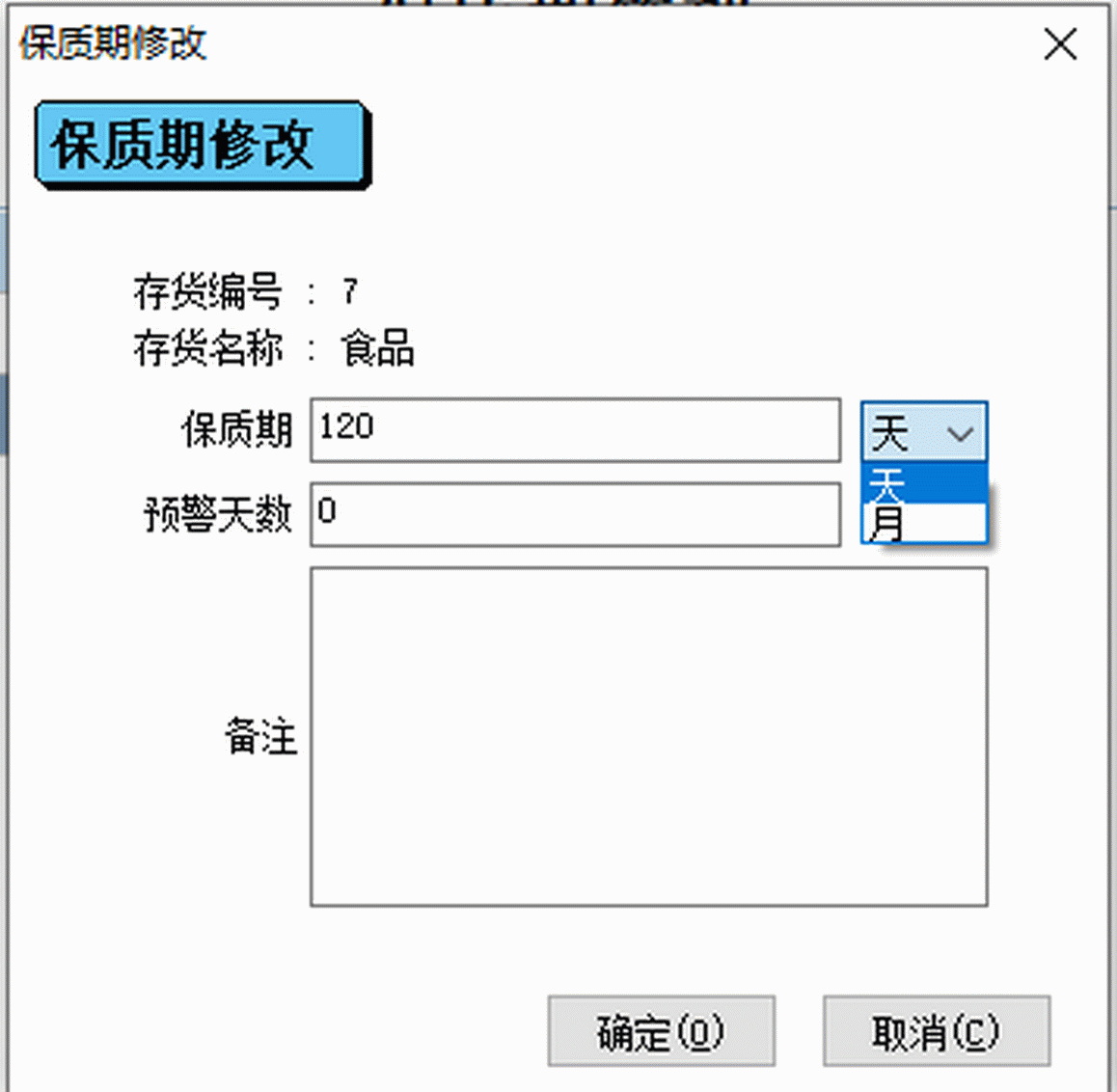Close the 保质期修改 dialog window
The image size is (1117, 1092).
tap(1060, 44)
